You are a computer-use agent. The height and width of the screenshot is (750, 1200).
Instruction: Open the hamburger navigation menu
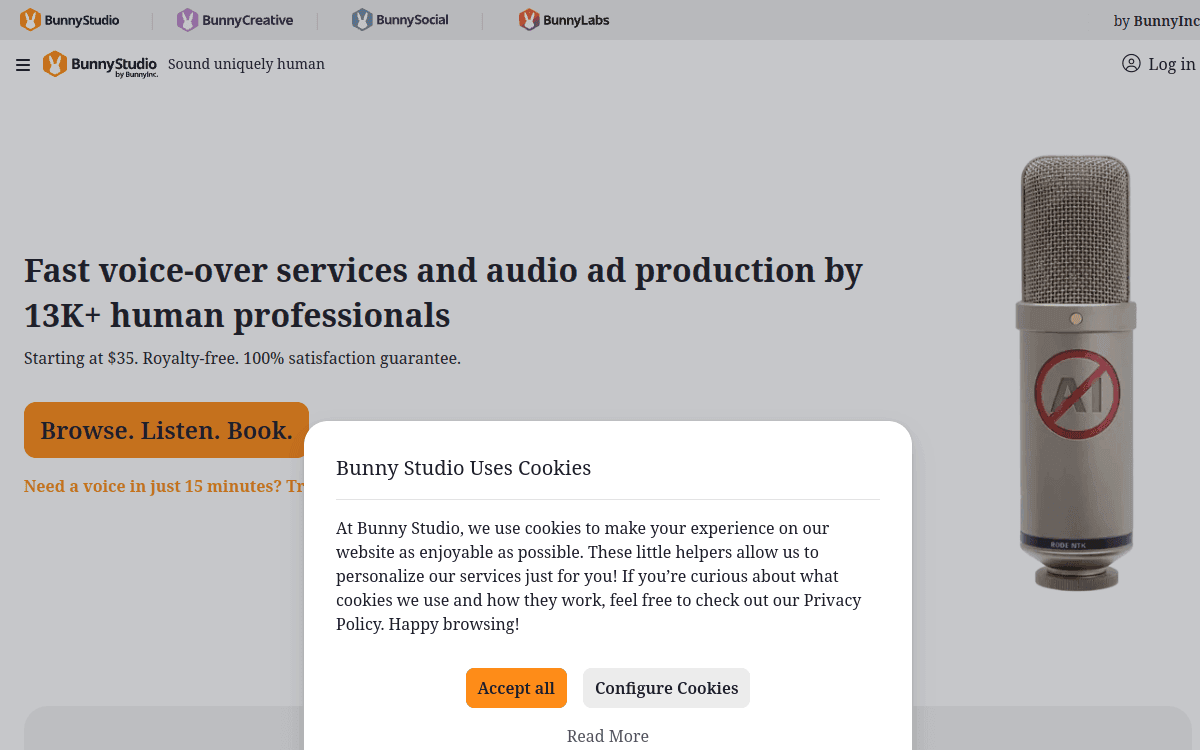(x=22, y=64)
